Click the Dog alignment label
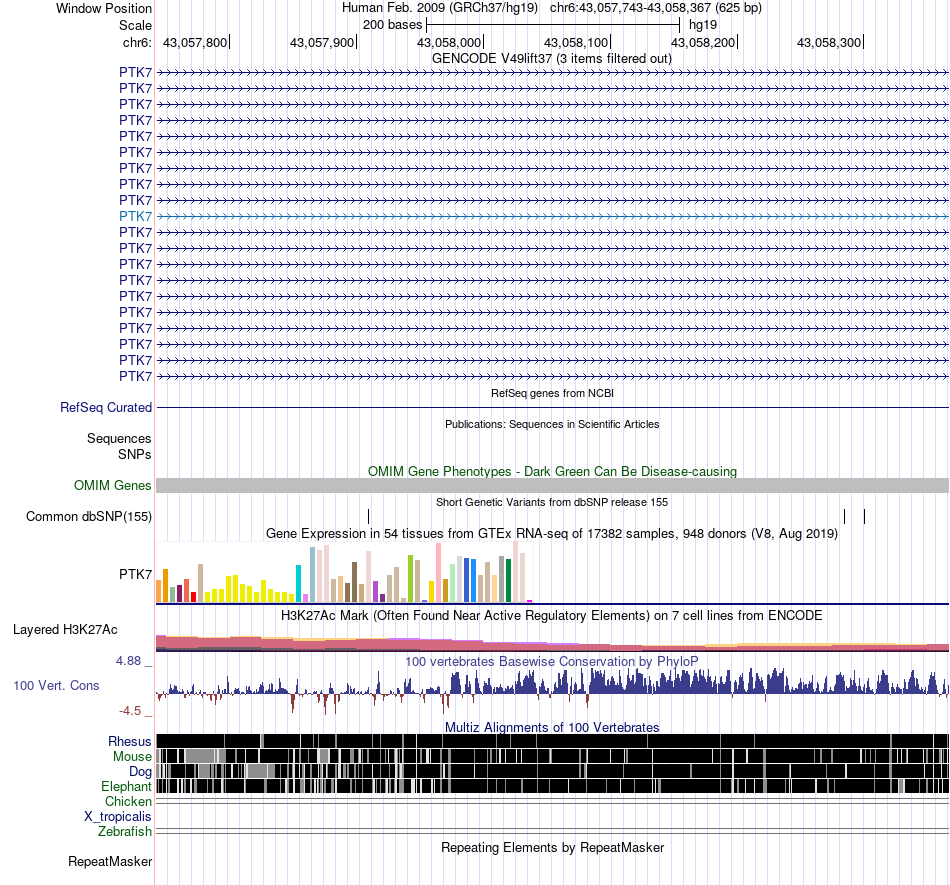The image size is (950, 885). 140,772
